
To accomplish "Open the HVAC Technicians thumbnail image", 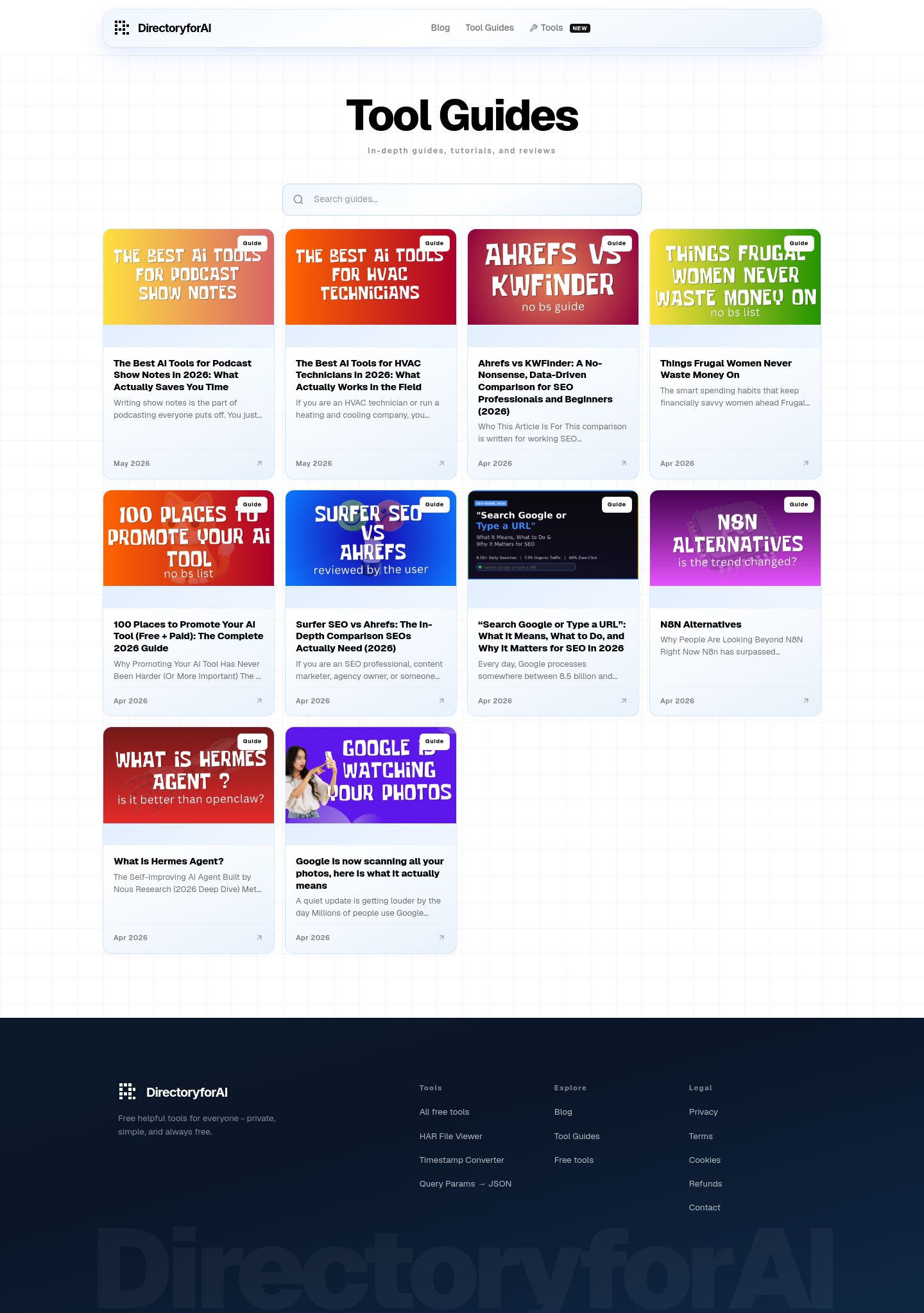I will coord(371,277).
